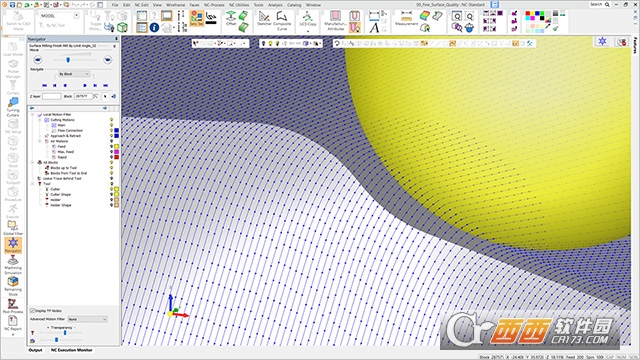Open the NC-Process menu
This screenshot has height=360, width=640.
tap(214, 5)
